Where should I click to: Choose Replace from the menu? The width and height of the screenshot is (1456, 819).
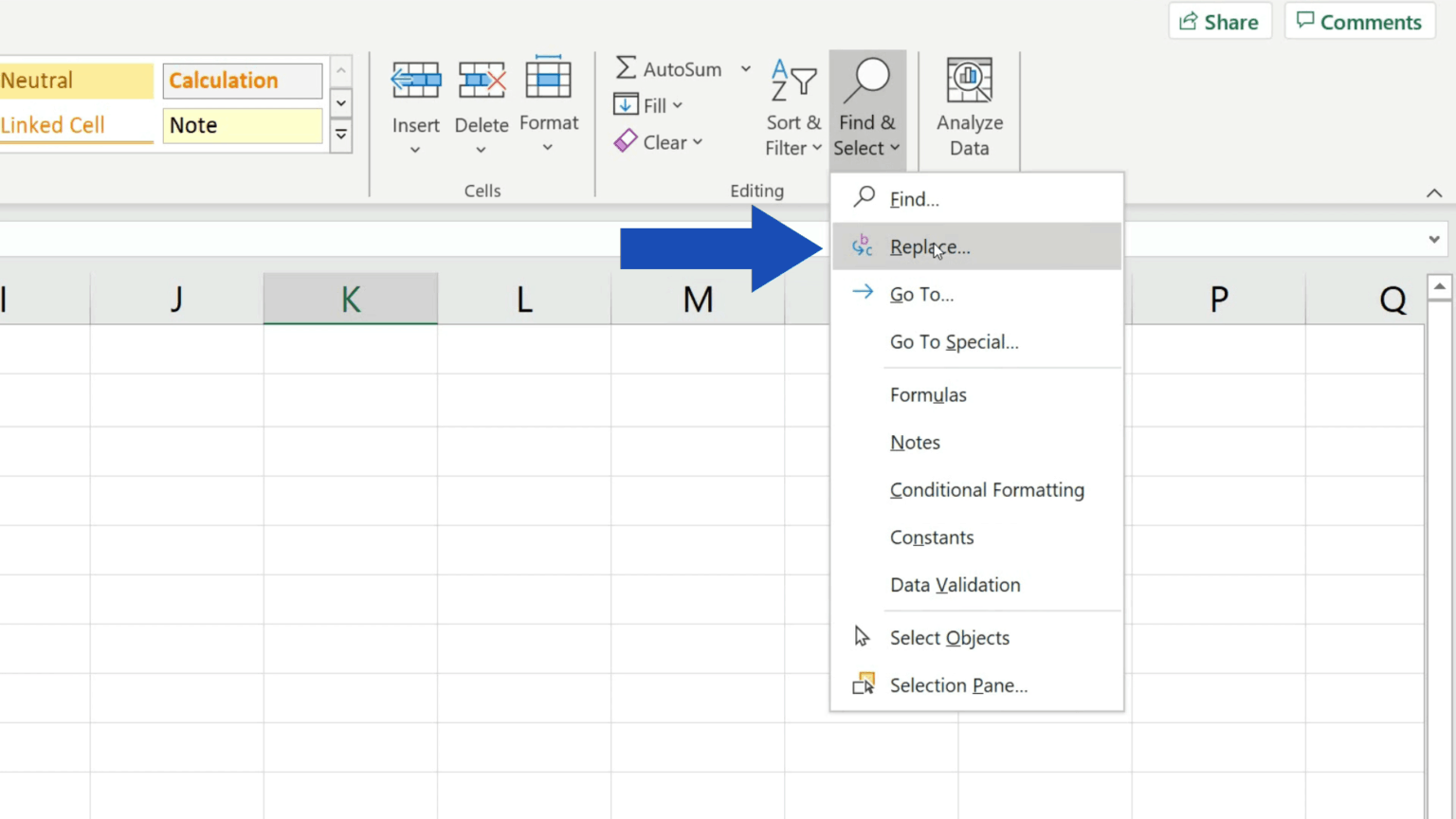[929, 246]
